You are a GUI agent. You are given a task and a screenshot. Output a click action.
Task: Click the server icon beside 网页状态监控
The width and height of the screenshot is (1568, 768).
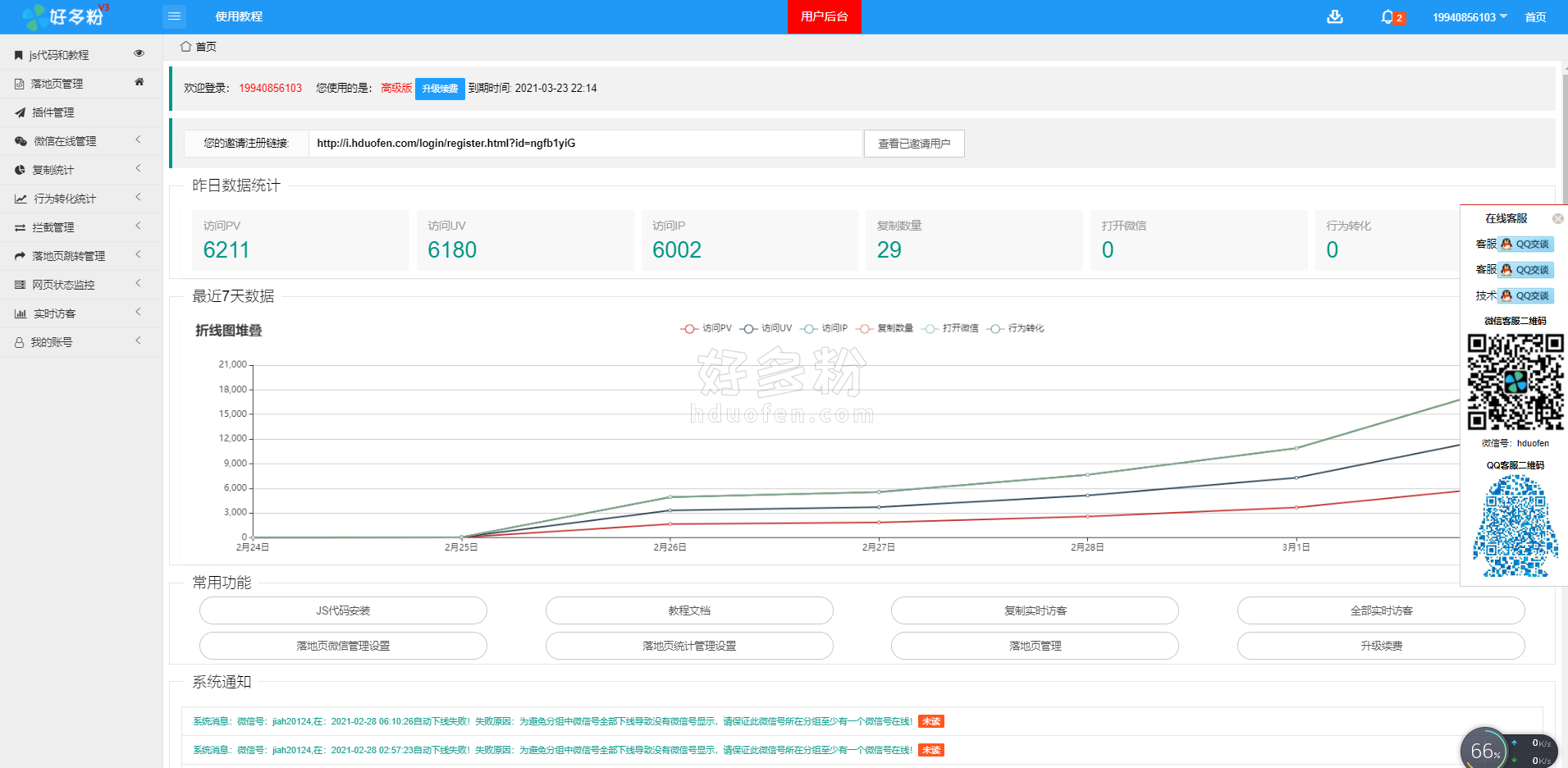click(x=20, y=285)
